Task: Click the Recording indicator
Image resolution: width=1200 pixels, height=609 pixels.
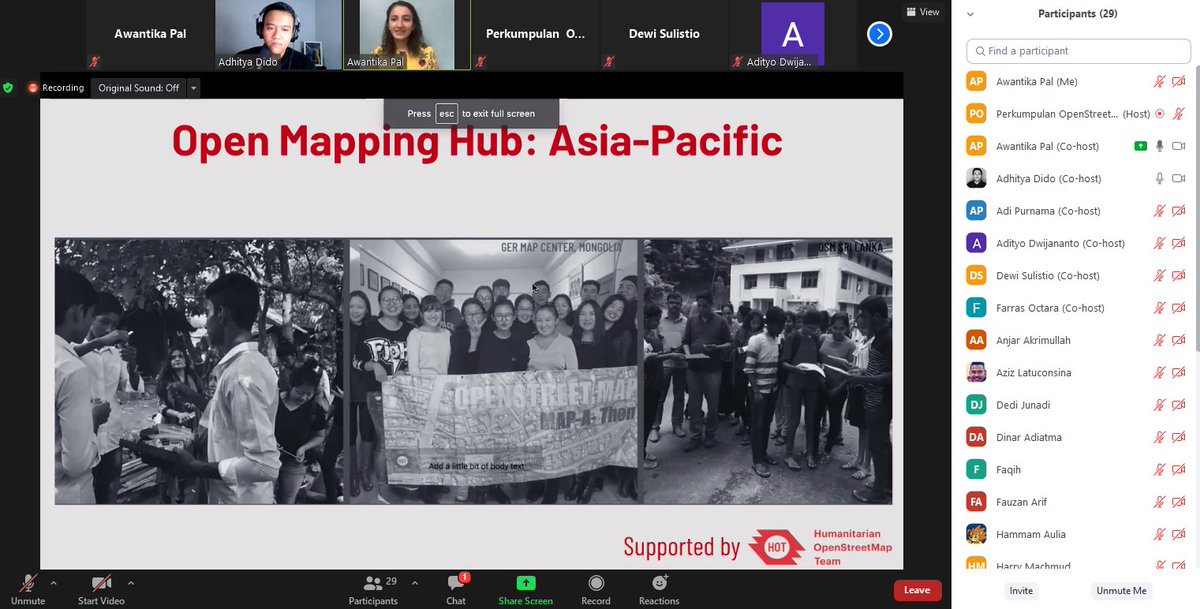Action: (56, 88)
